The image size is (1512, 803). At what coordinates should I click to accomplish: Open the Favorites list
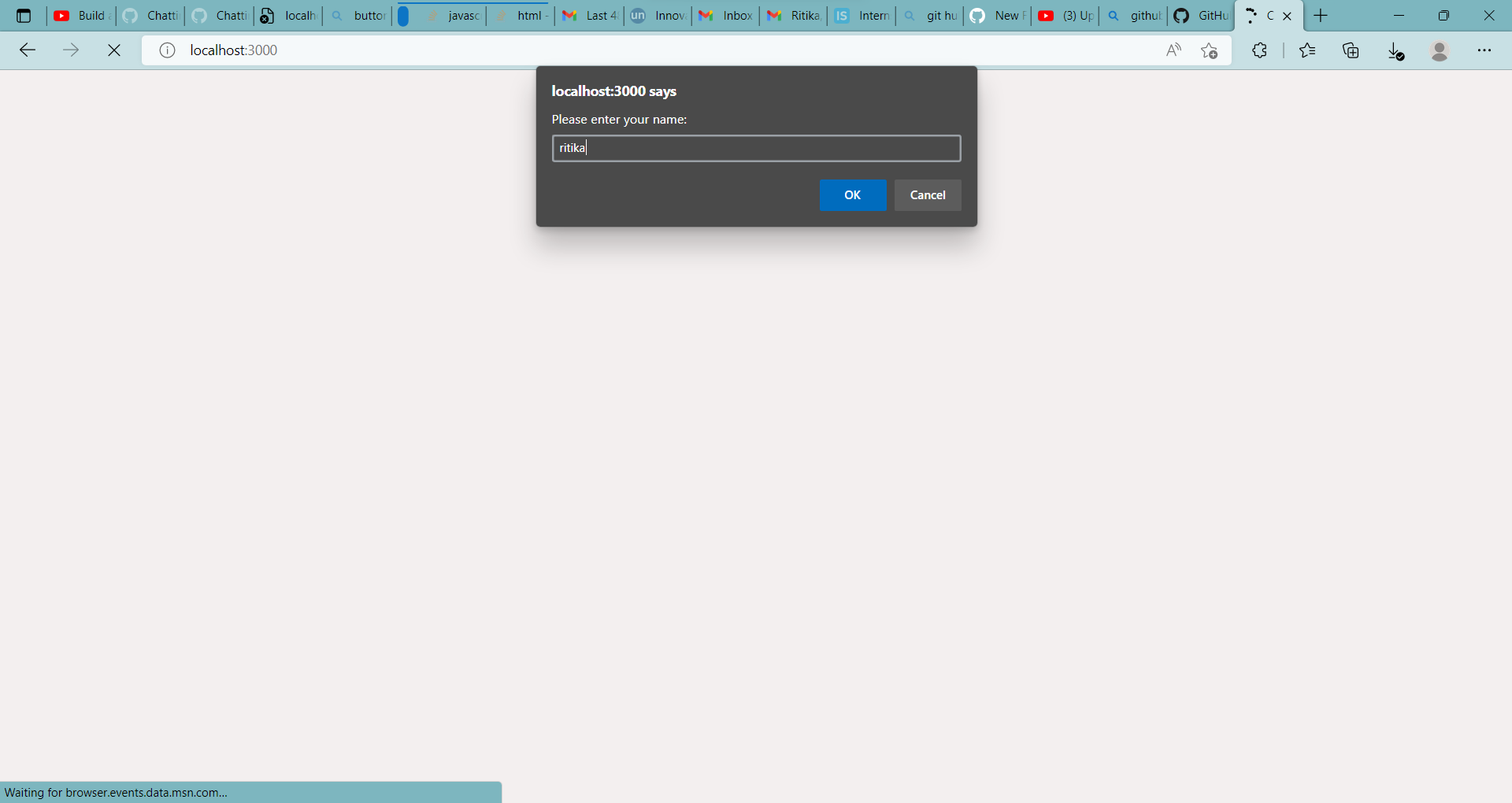tap(1307, 50)
